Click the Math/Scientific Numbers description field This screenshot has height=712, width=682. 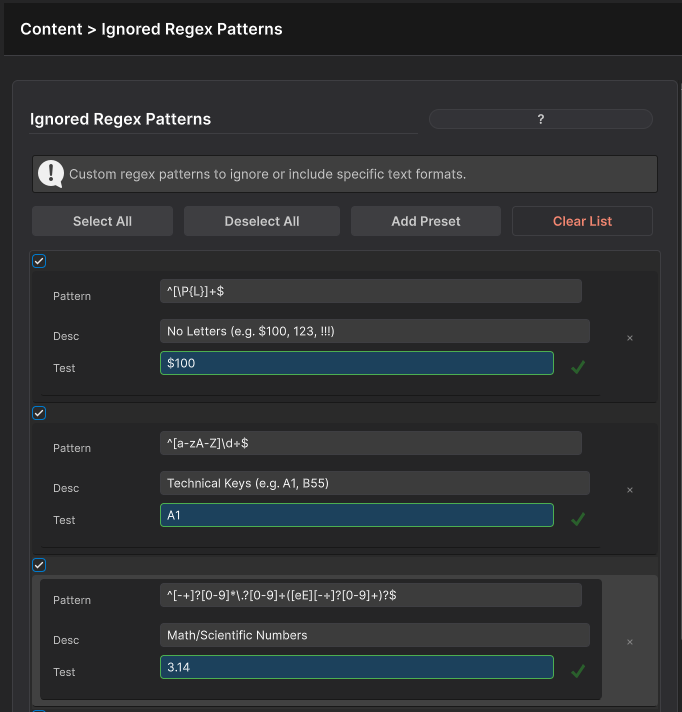pos(374,635)
